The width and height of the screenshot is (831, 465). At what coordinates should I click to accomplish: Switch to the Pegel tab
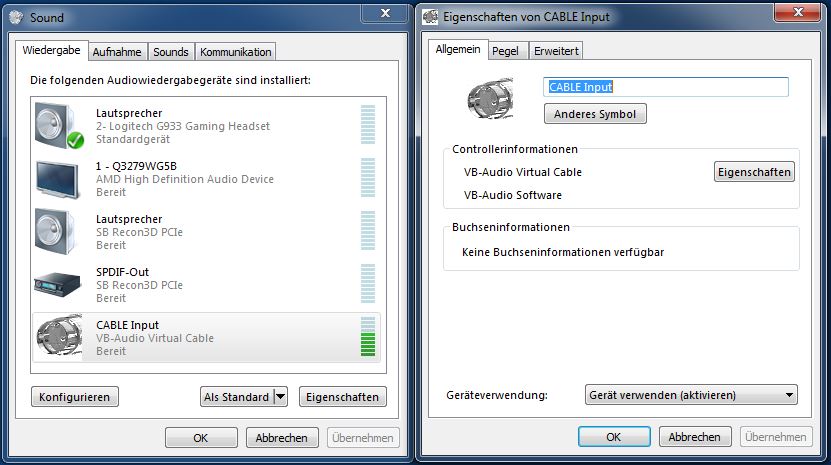point(505,51)
